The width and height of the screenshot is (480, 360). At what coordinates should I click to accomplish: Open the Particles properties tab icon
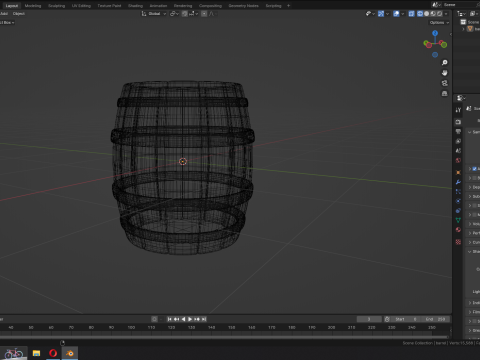tap(458, 192)
